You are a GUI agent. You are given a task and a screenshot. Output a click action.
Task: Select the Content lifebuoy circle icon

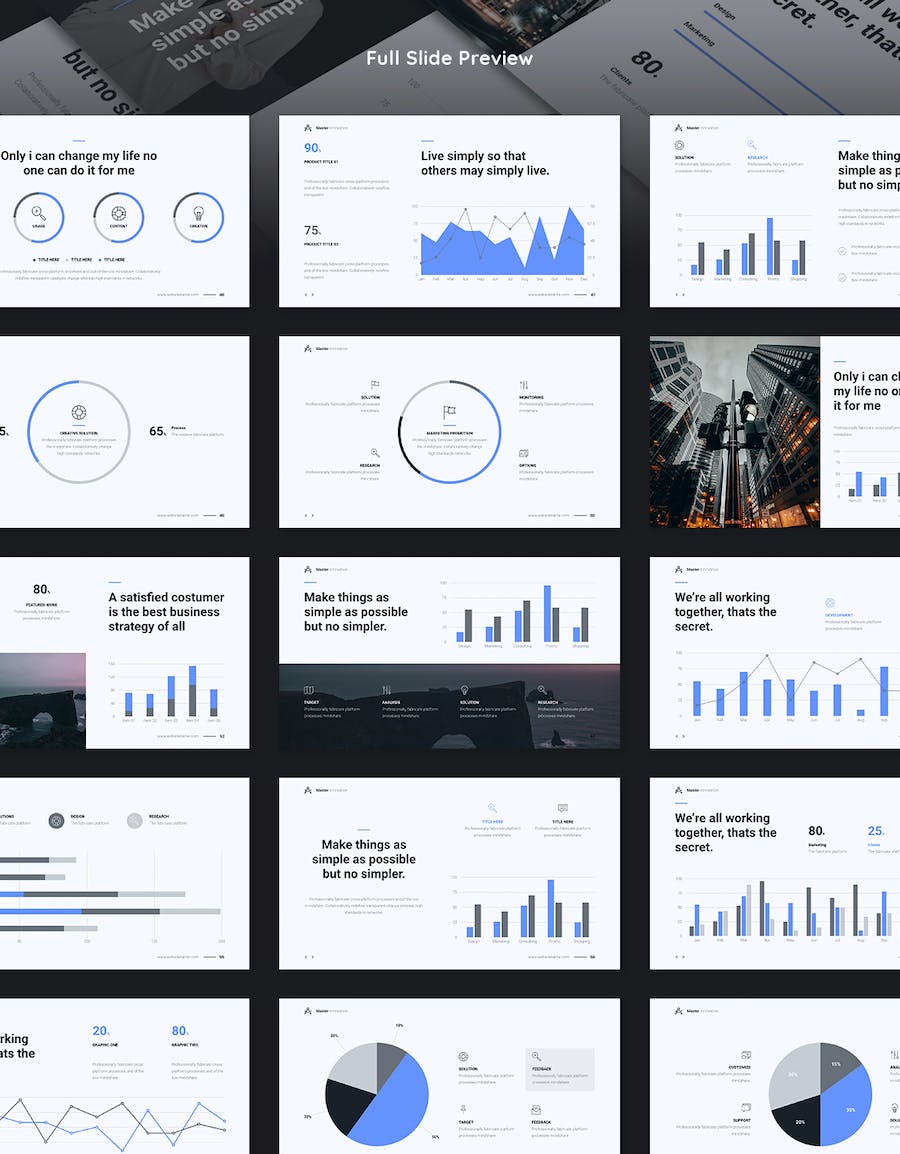(x=119, y=213)
